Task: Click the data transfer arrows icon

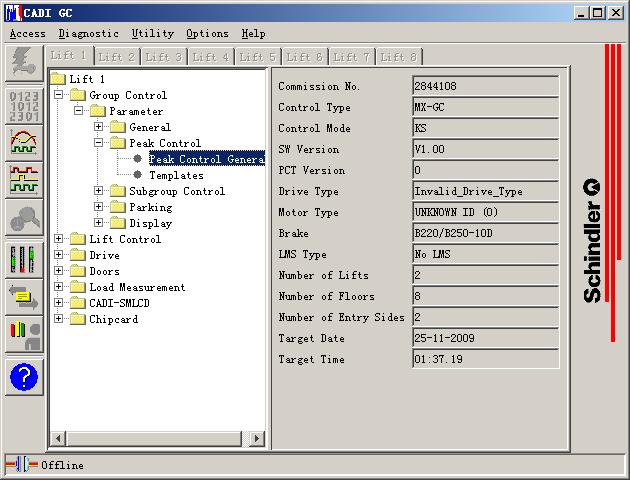Action: [24, 298]
